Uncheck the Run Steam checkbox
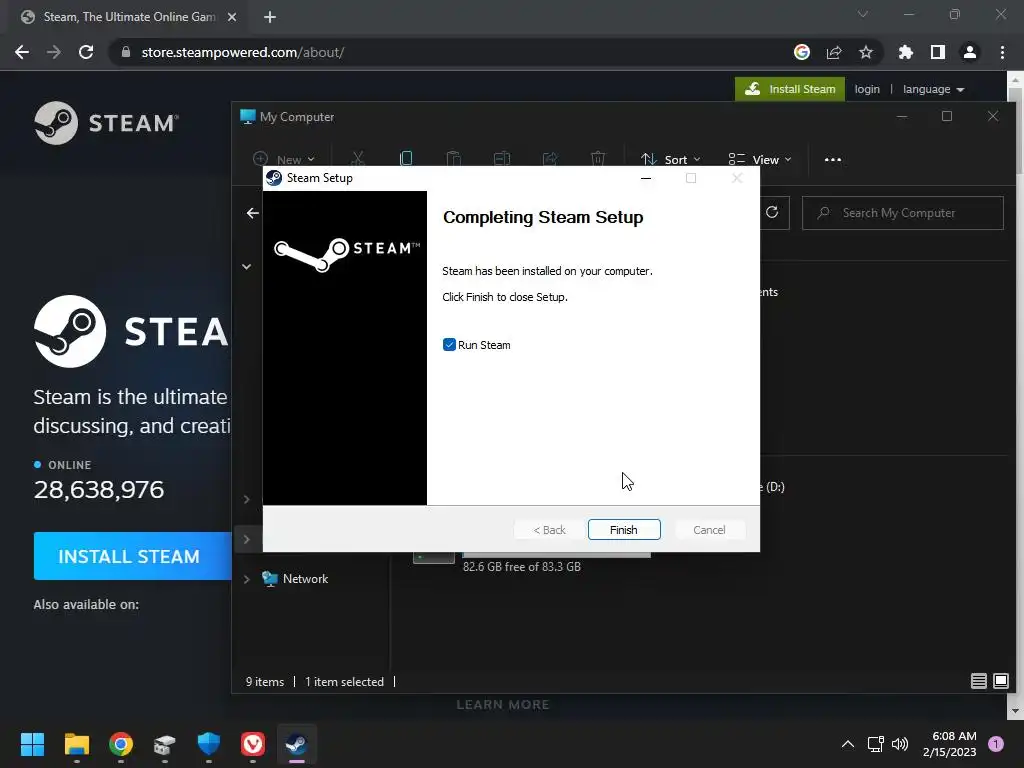 [x=449, y=345]
